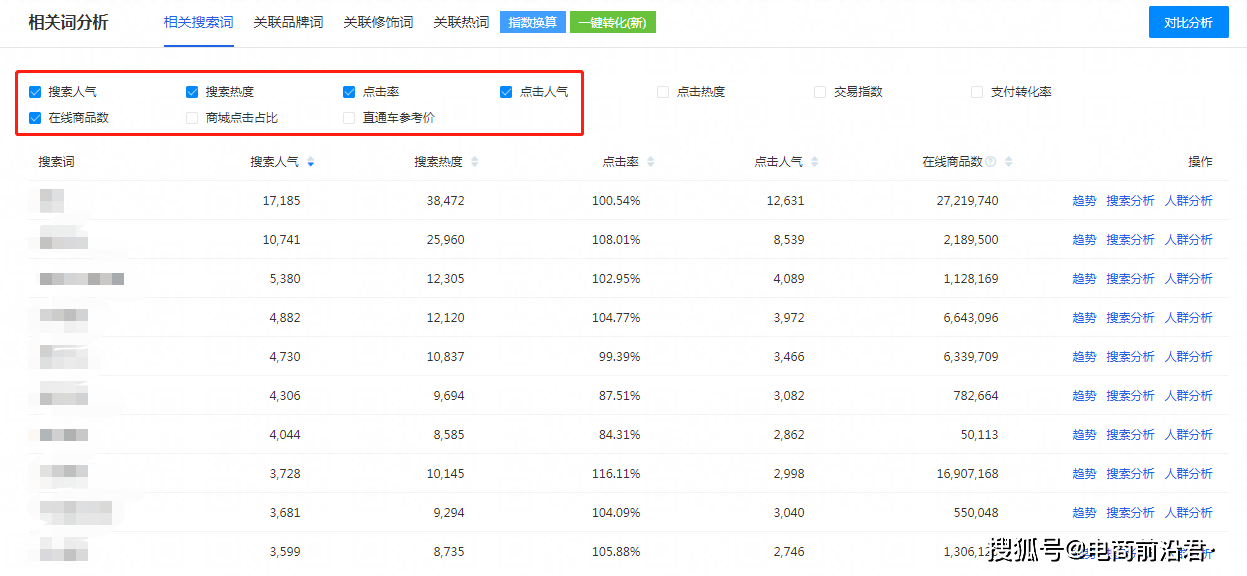Check the 交易指数 checkbox

[819, 91]
